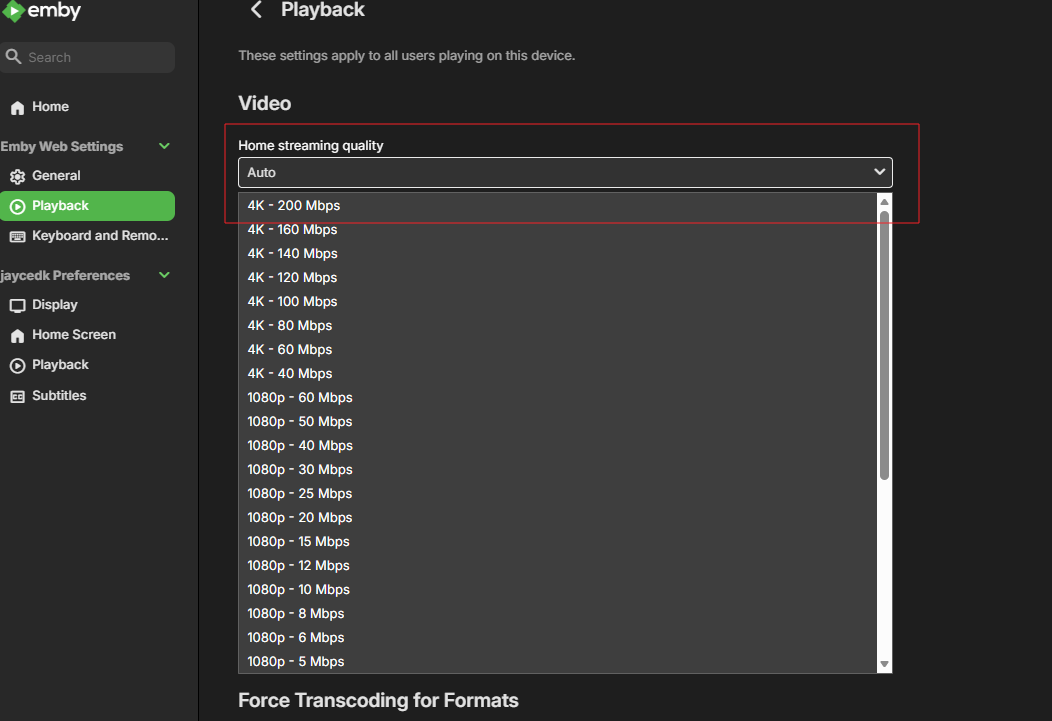The image size is (1052, 721).
Task: Click the quality list scrollbar down arrow
Action: point(884,665)
